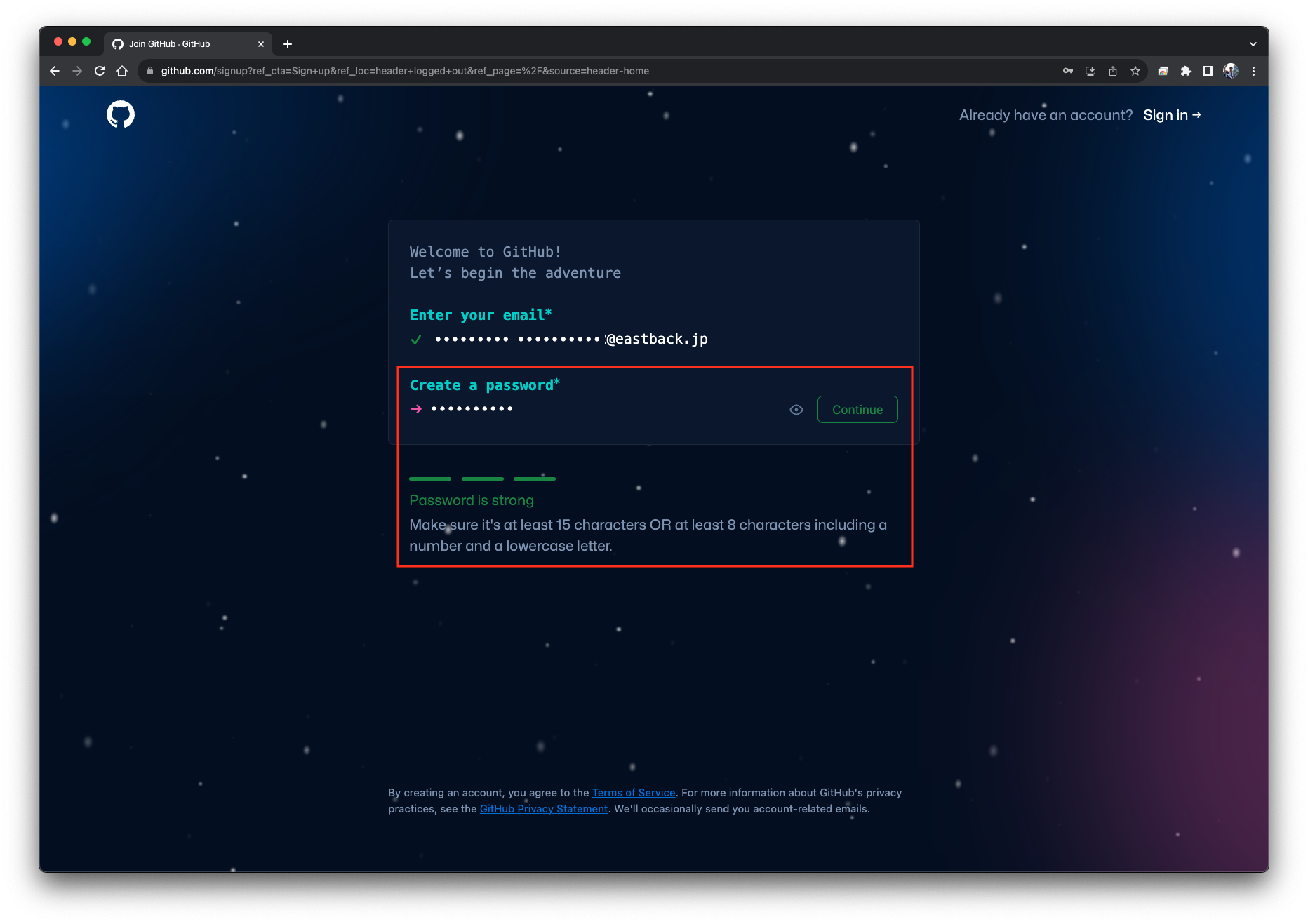The image size is (1308, 924).
Task: Select the Join GitHub tab
Action: [x=187, y=44]
